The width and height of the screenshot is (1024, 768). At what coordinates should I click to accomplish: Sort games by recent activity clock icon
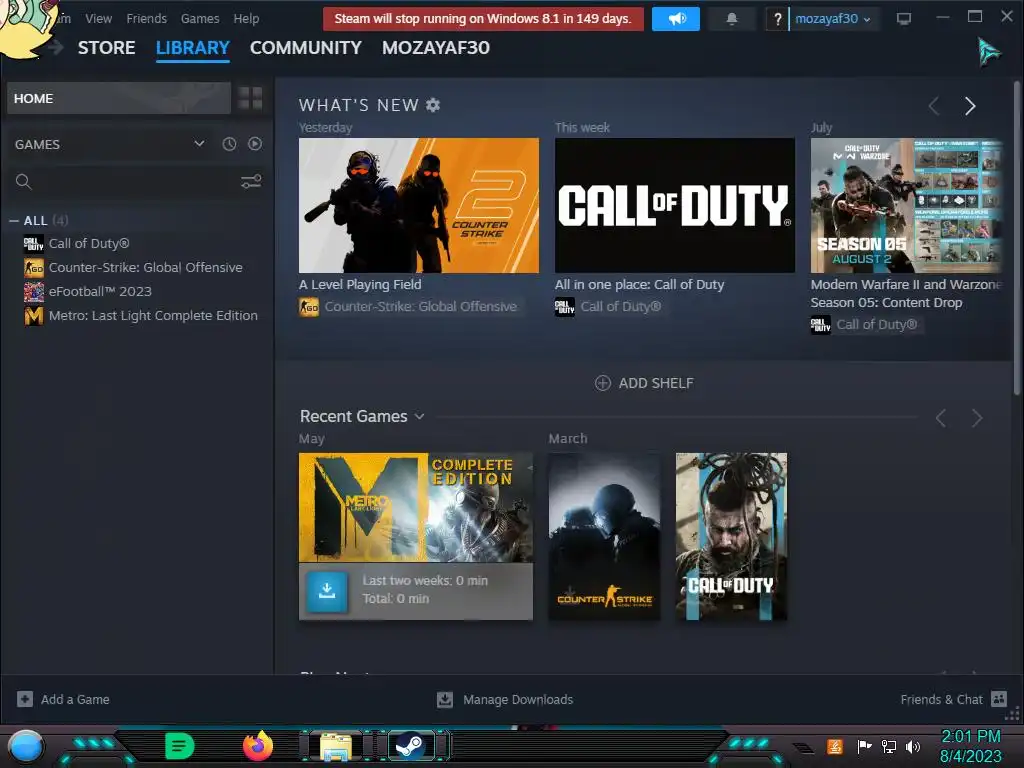(229, 144)
